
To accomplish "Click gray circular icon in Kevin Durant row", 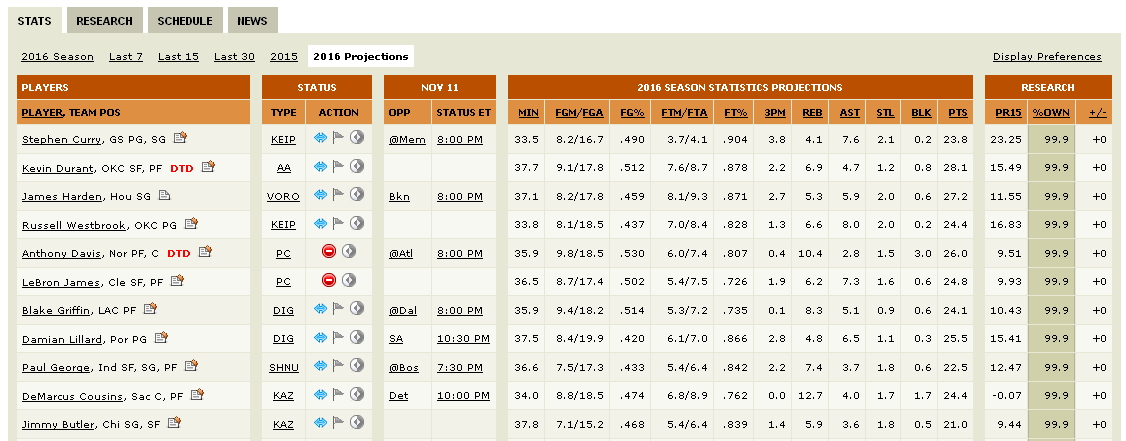I will [357, 166].
